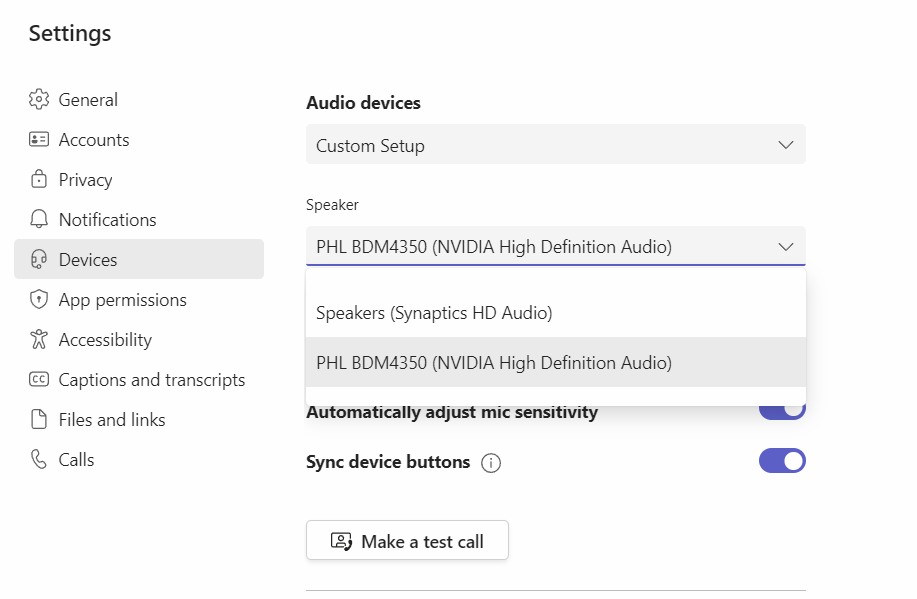Show info for Sync device buttons
Image resolution: width=917 pixels, height=599 pixels.
pyautogui.click(x=491, y=463)
